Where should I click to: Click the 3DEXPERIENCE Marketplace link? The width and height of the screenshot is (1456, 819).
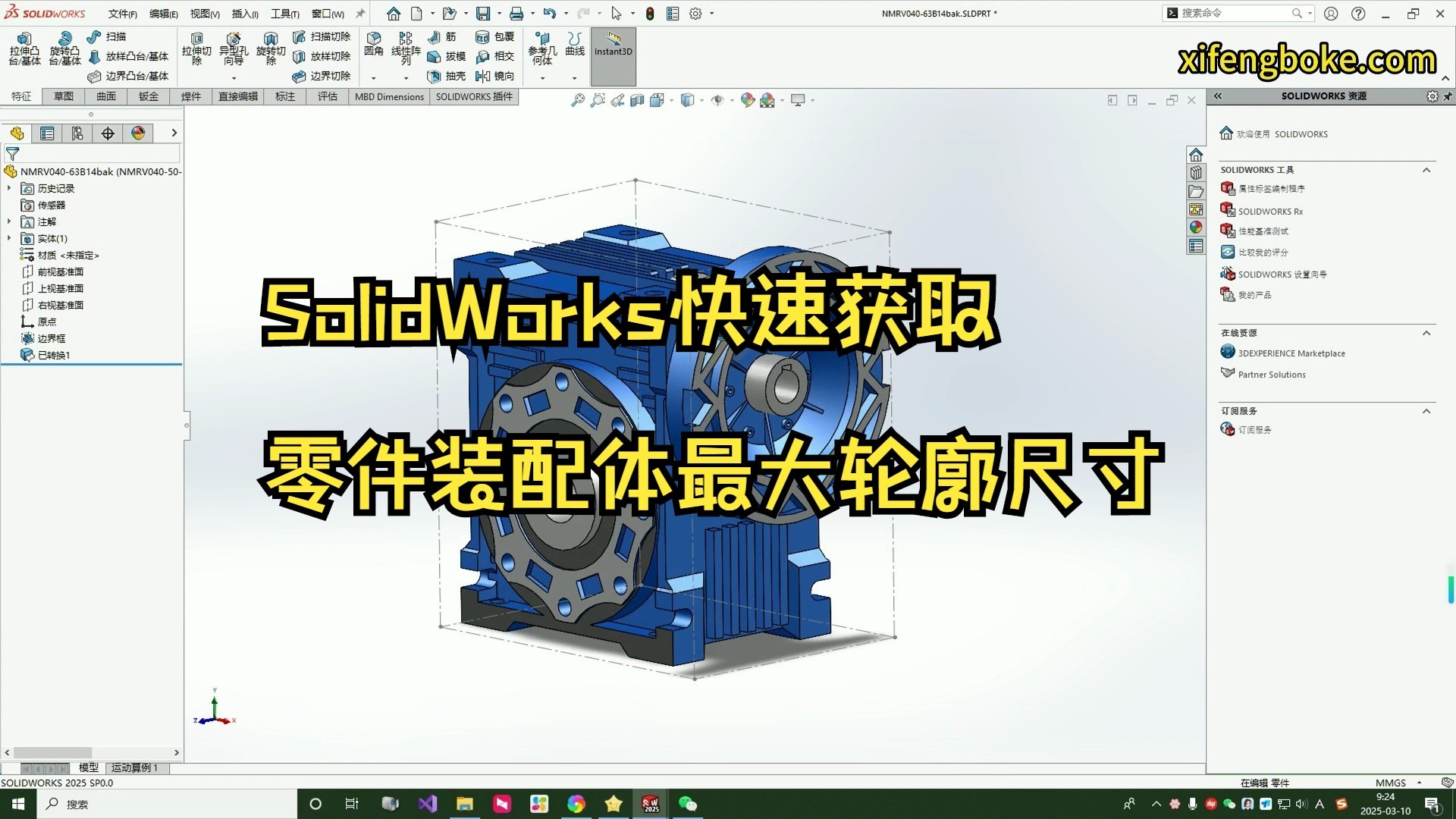[x=1289, y=352]
